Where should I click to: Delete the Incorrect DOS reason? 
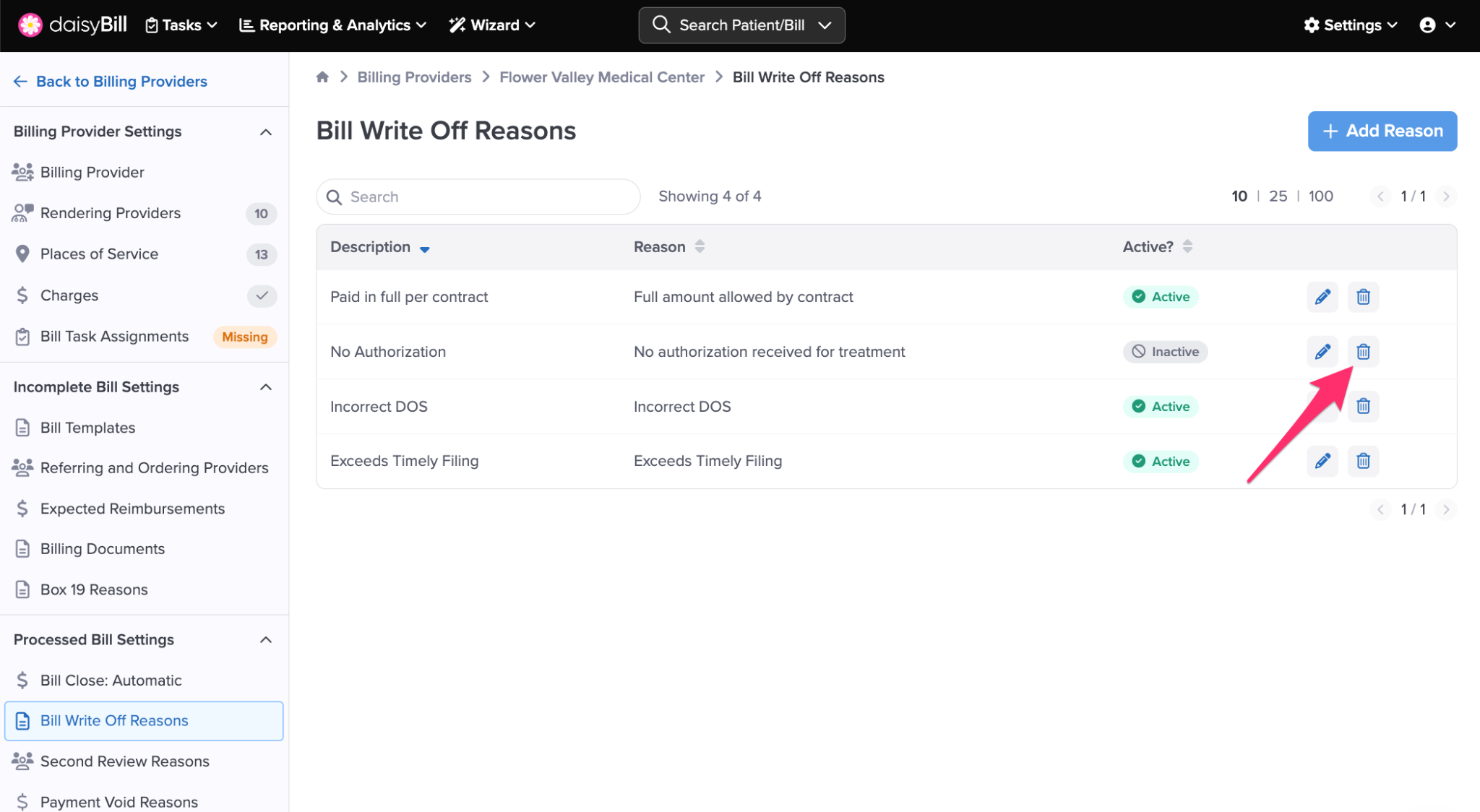click(1363, 406)
